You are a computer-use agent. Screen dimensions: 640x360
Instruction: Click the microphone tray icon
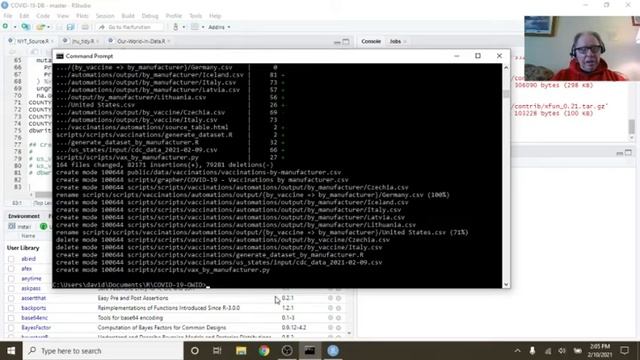click(x=532, y=351)
